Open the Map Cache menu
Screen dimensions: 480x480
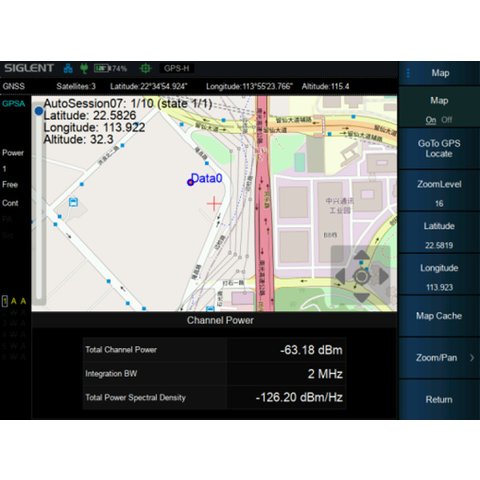439,316
